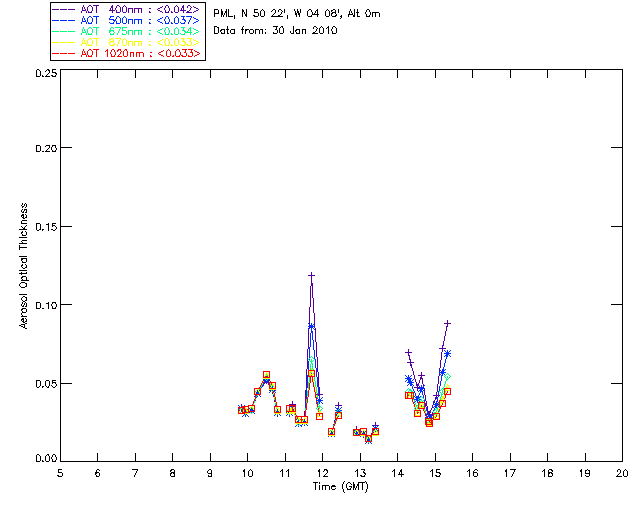Click the 0.20 y-axis tick label
This screenshot has width=640, height=512.
46,148
